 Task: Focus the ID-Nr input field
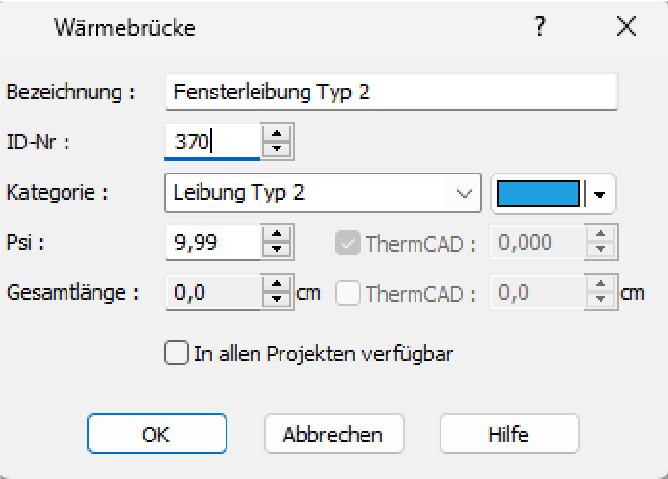[x=211, y=142]
